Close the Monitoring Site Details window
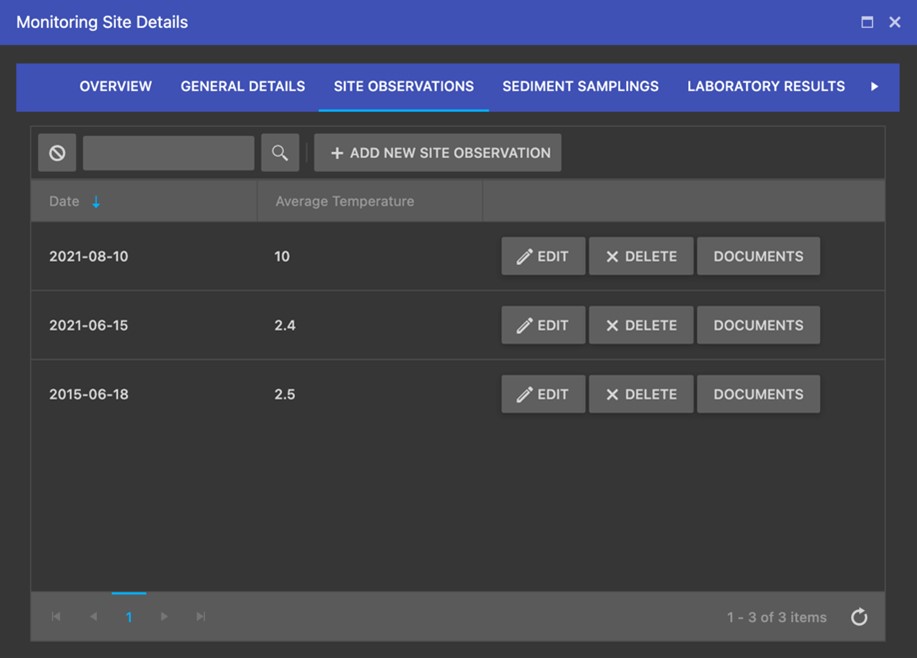Viewport: 917px width, 658px height. [x=895, y=22]
